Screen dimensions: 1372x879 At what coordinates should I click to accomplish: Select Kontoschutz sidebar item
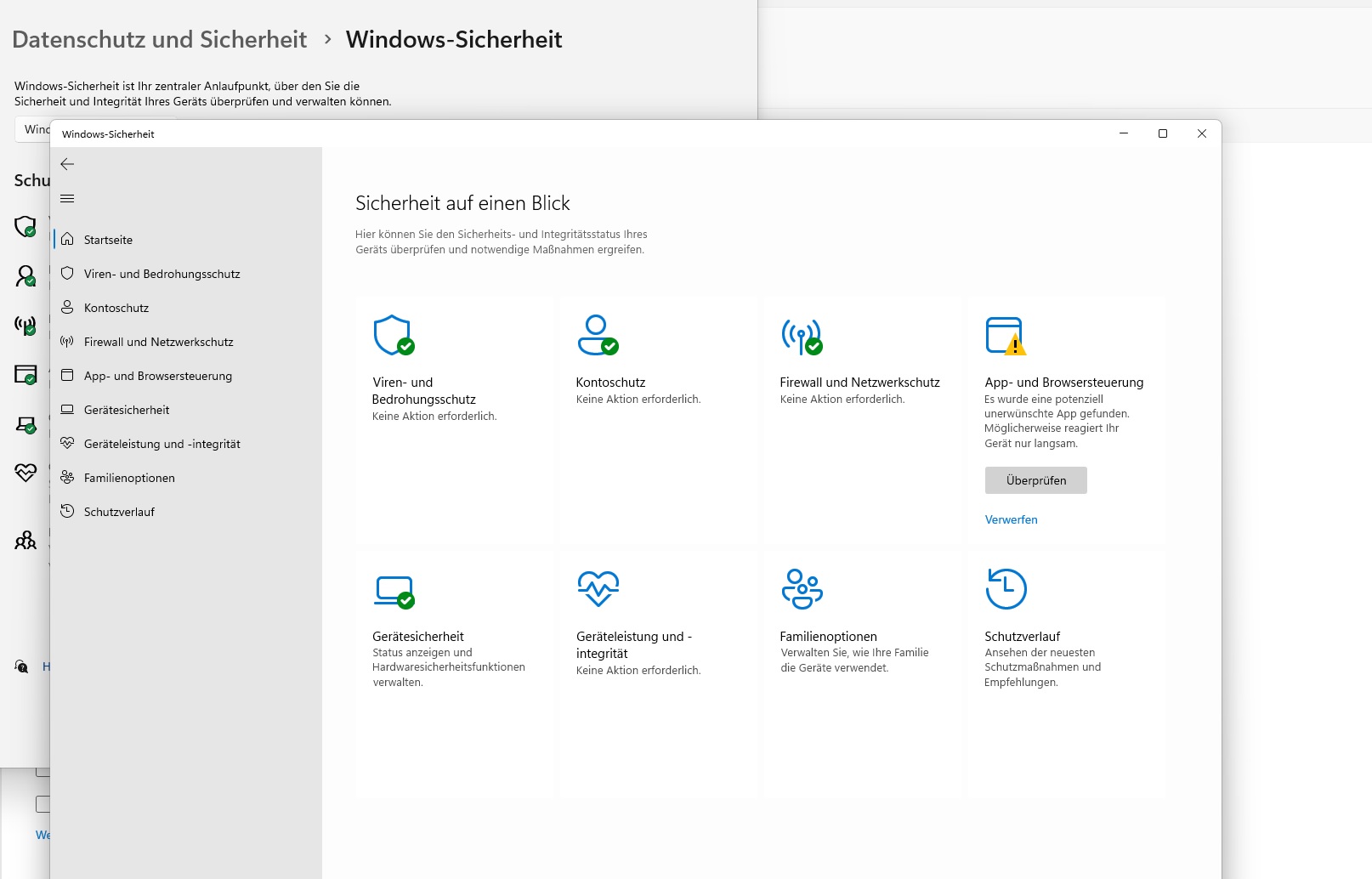tap(116, 308)
